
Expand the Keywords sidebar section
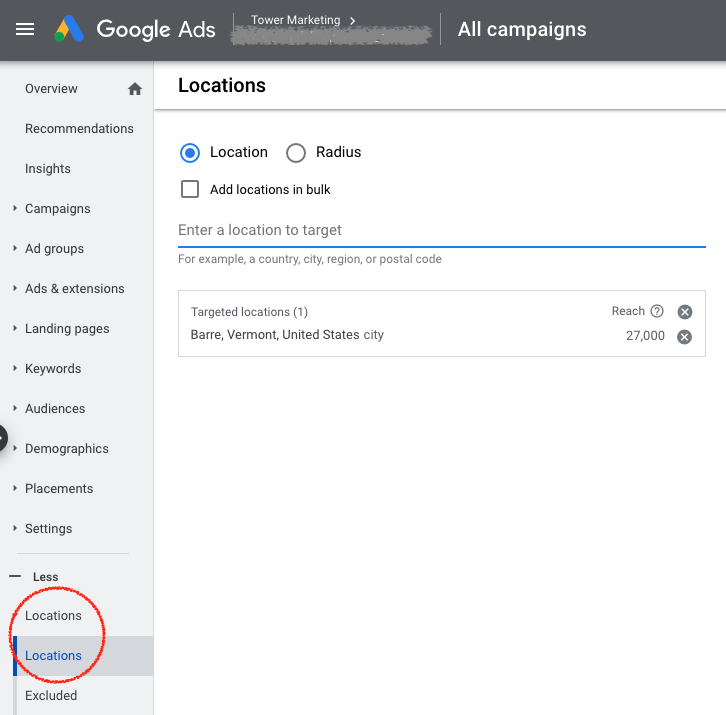[15, 369]
